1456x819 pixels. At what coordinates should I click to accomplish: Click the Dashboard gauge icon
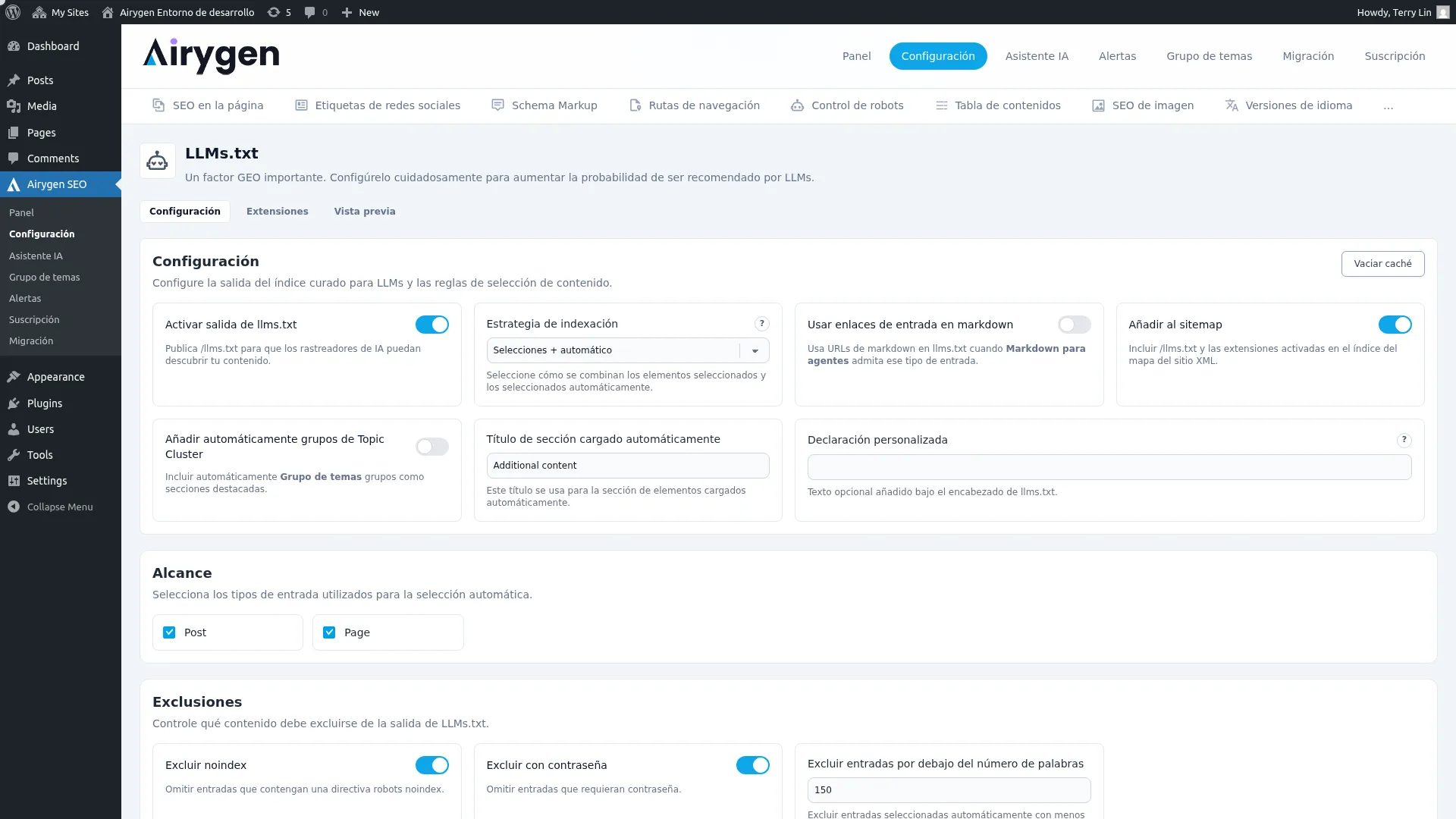(14, 46)
